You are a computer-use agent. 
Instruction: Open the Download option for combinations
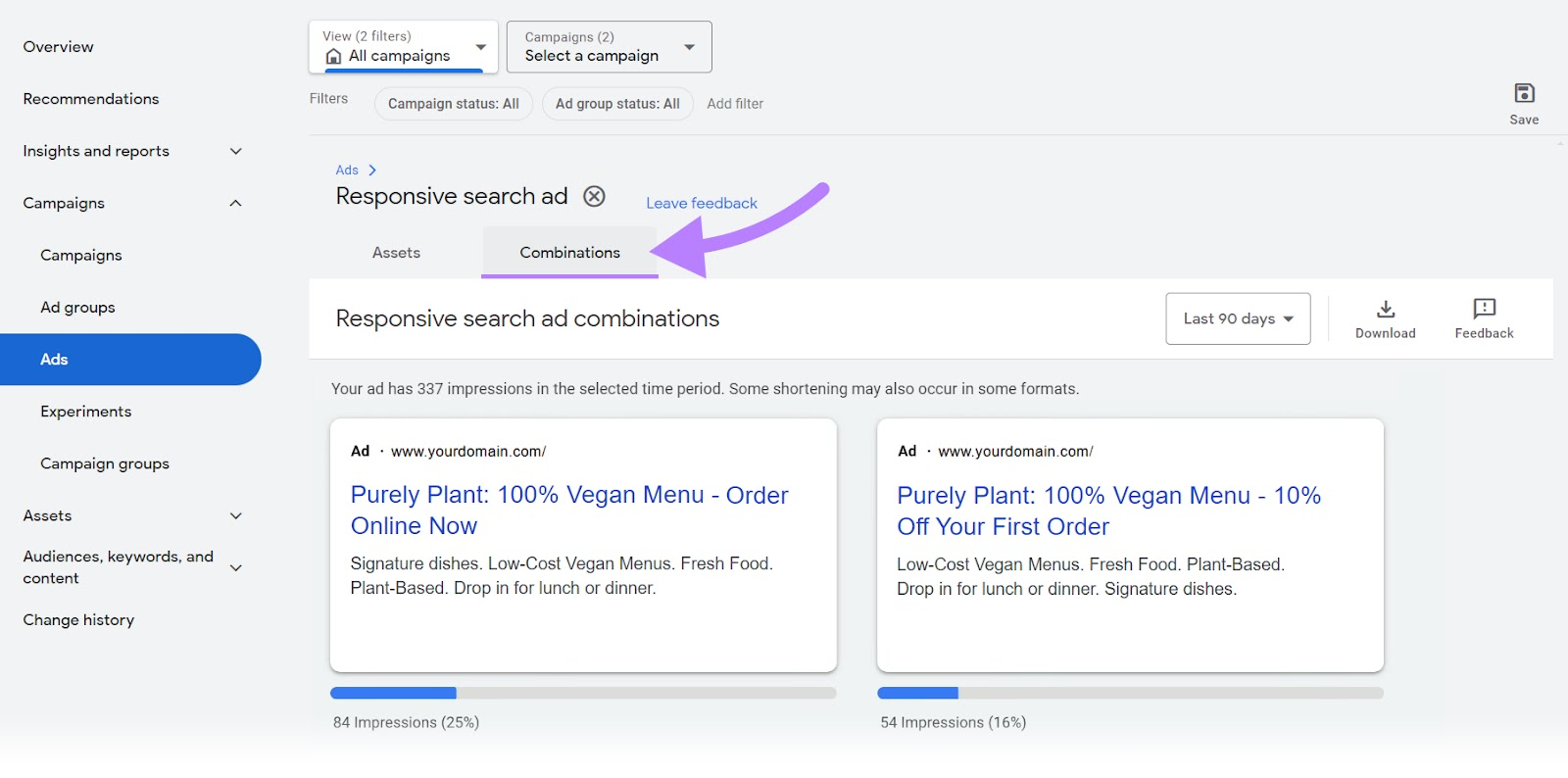click(1385, 318)
